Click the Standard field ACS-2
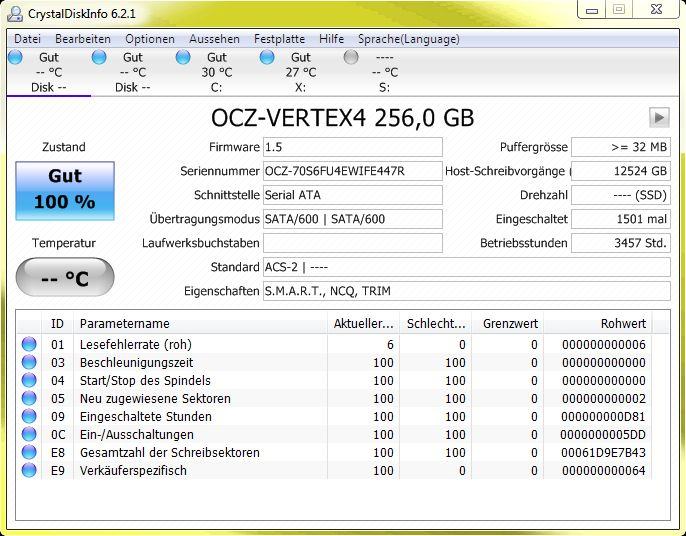The image size is (686, 536). click(x=466, y=267)
